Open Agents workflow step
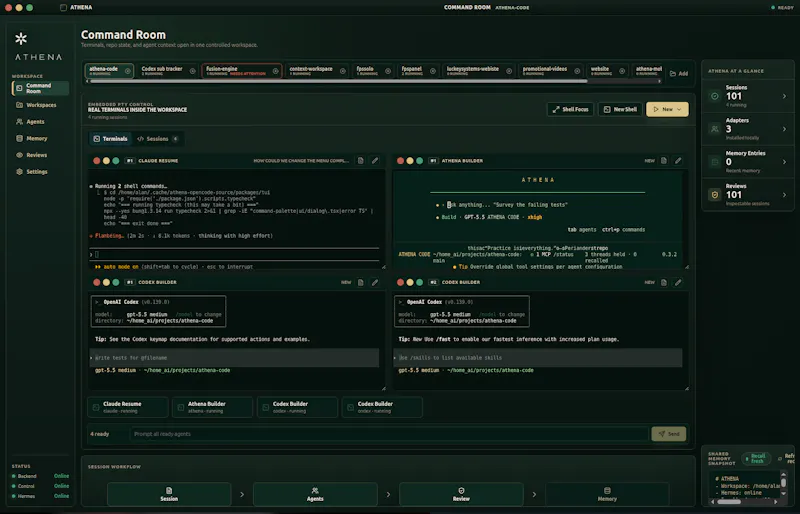Image resolution: width=800 pixels, height=514 pixels. point(315,494)
